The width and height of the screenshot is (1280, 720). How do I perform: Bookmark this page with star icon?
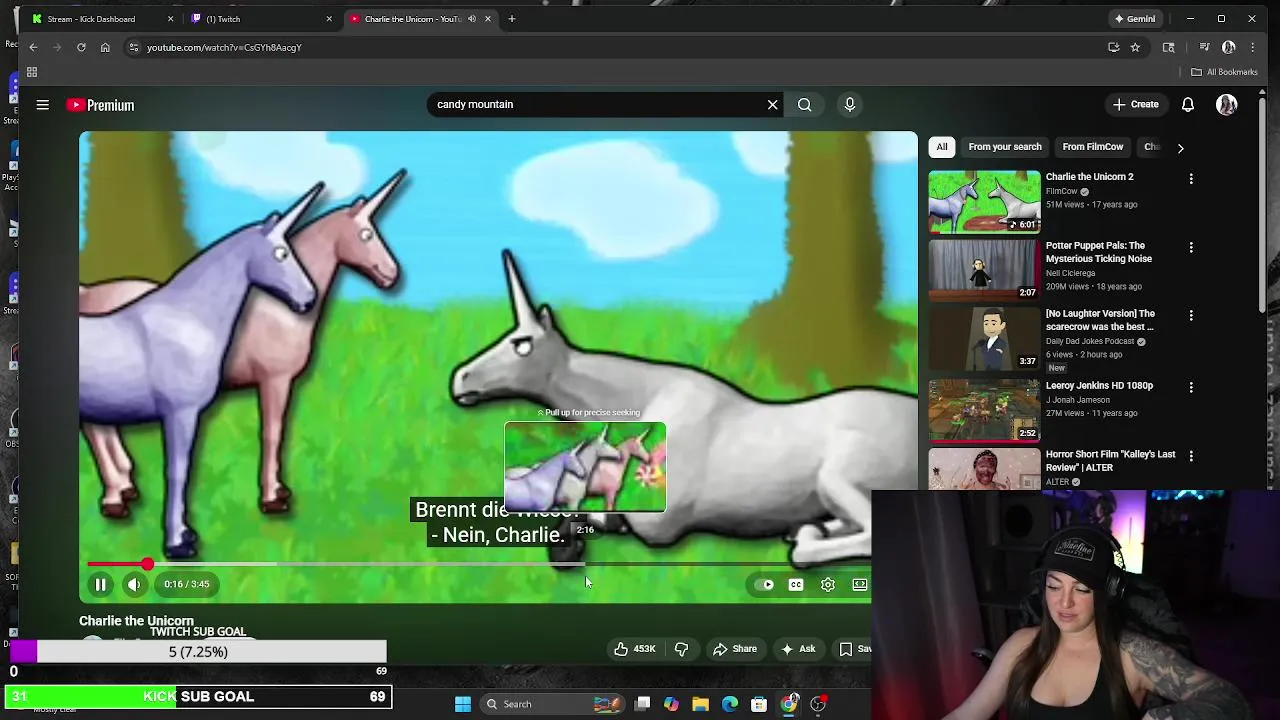click(1135, 47)
